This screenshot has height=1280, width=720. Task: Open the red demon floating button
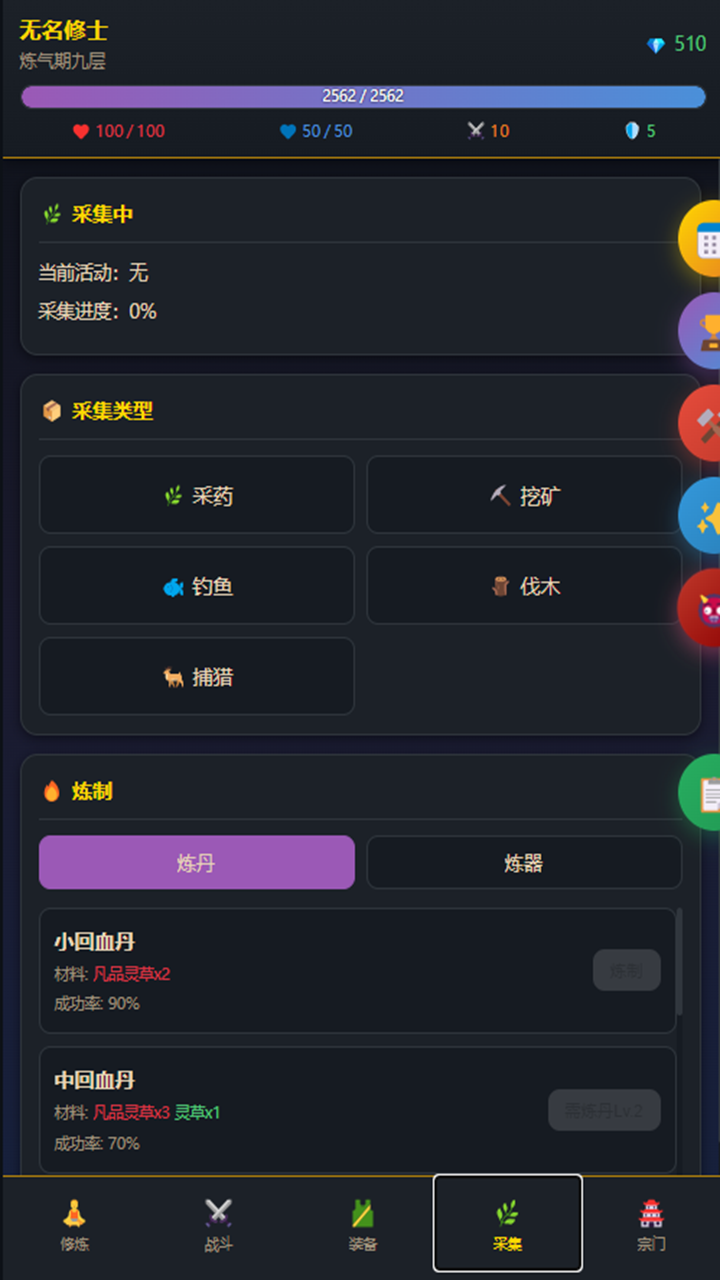[x=704, y=608]
